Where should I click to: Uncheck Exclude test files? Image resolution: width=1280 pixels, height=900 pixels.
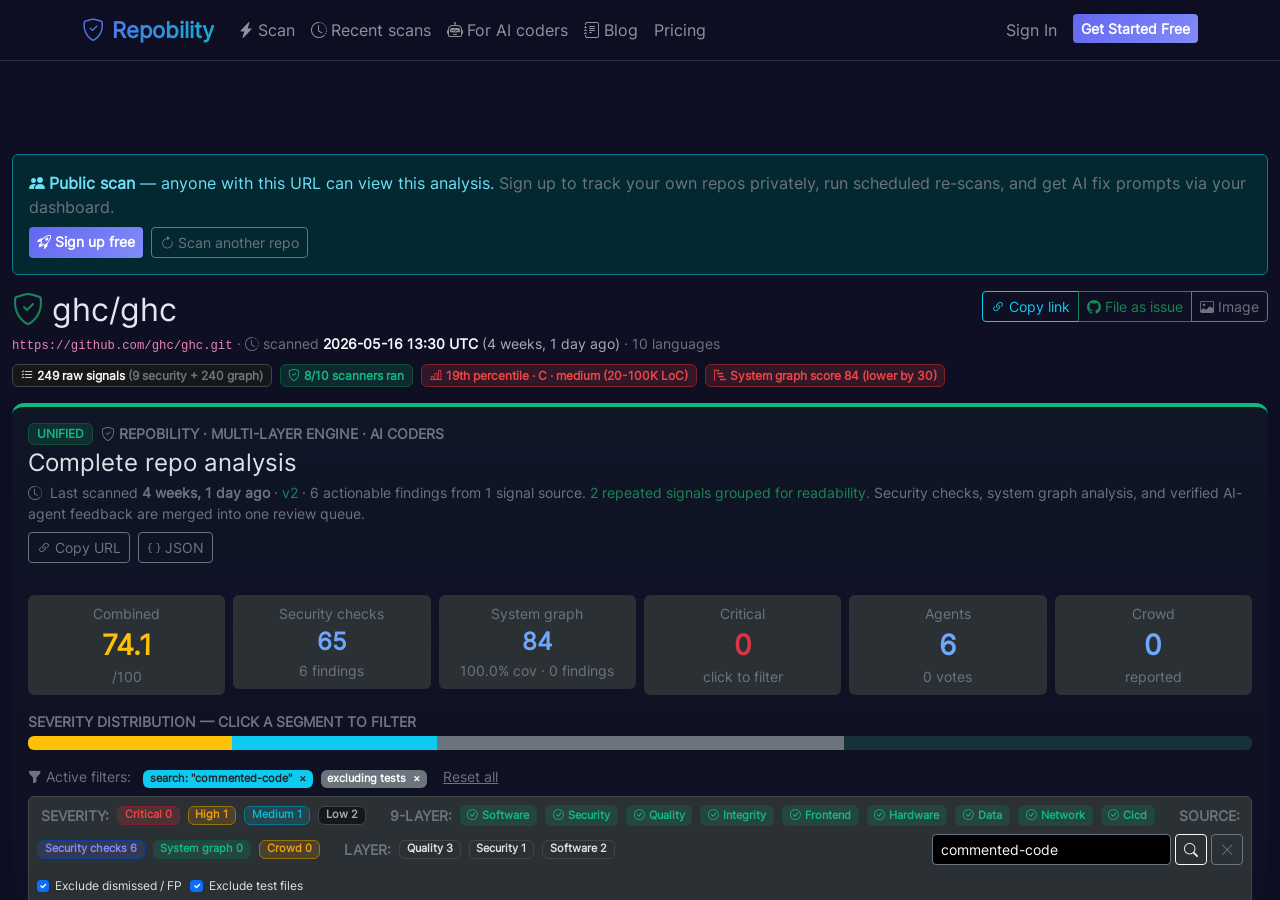196,886
